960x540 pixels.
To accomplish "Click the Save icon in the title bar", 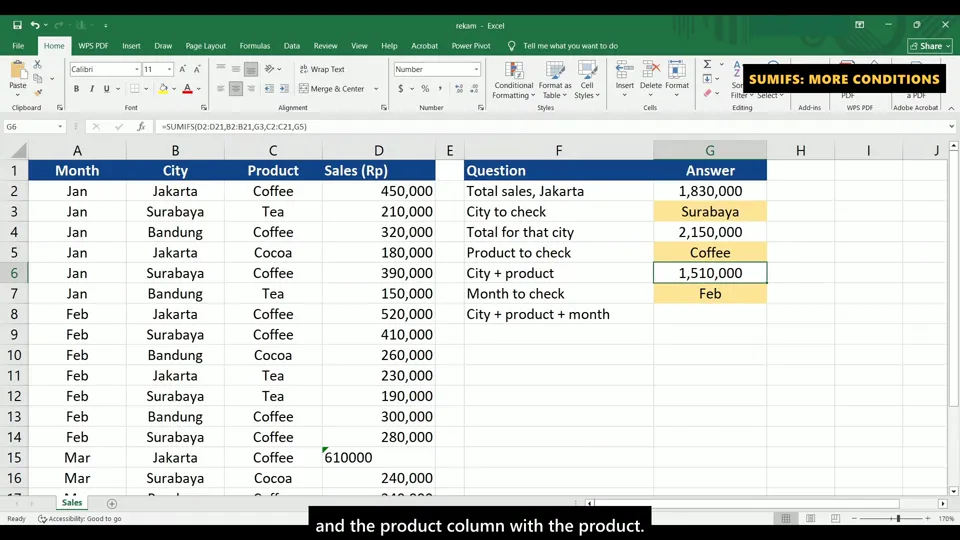I will (17, 25).
